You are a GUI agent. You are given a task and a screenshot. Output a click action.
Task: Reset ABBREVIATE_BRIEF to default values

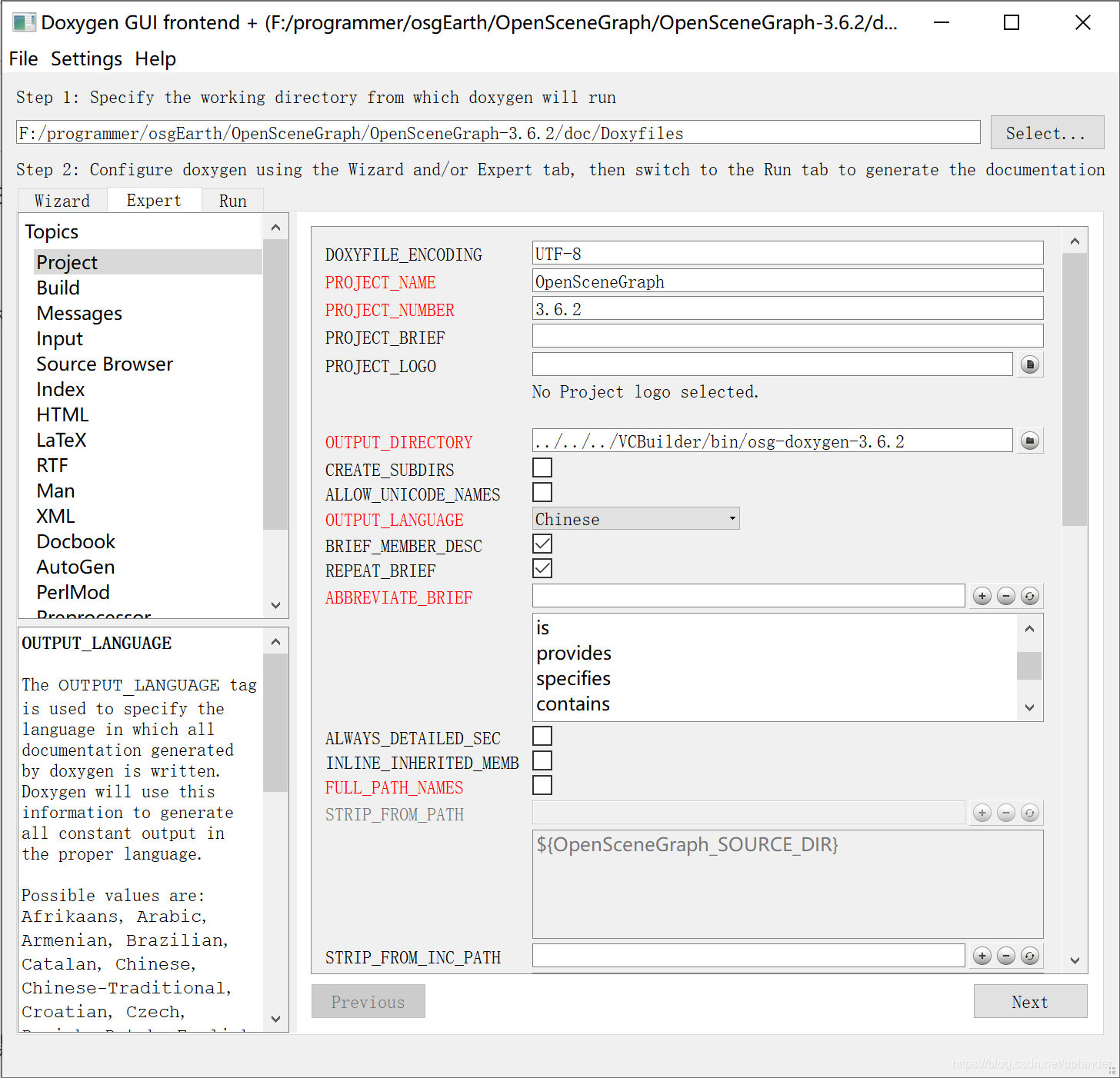pyautogui.click(x=1031, y=595)
